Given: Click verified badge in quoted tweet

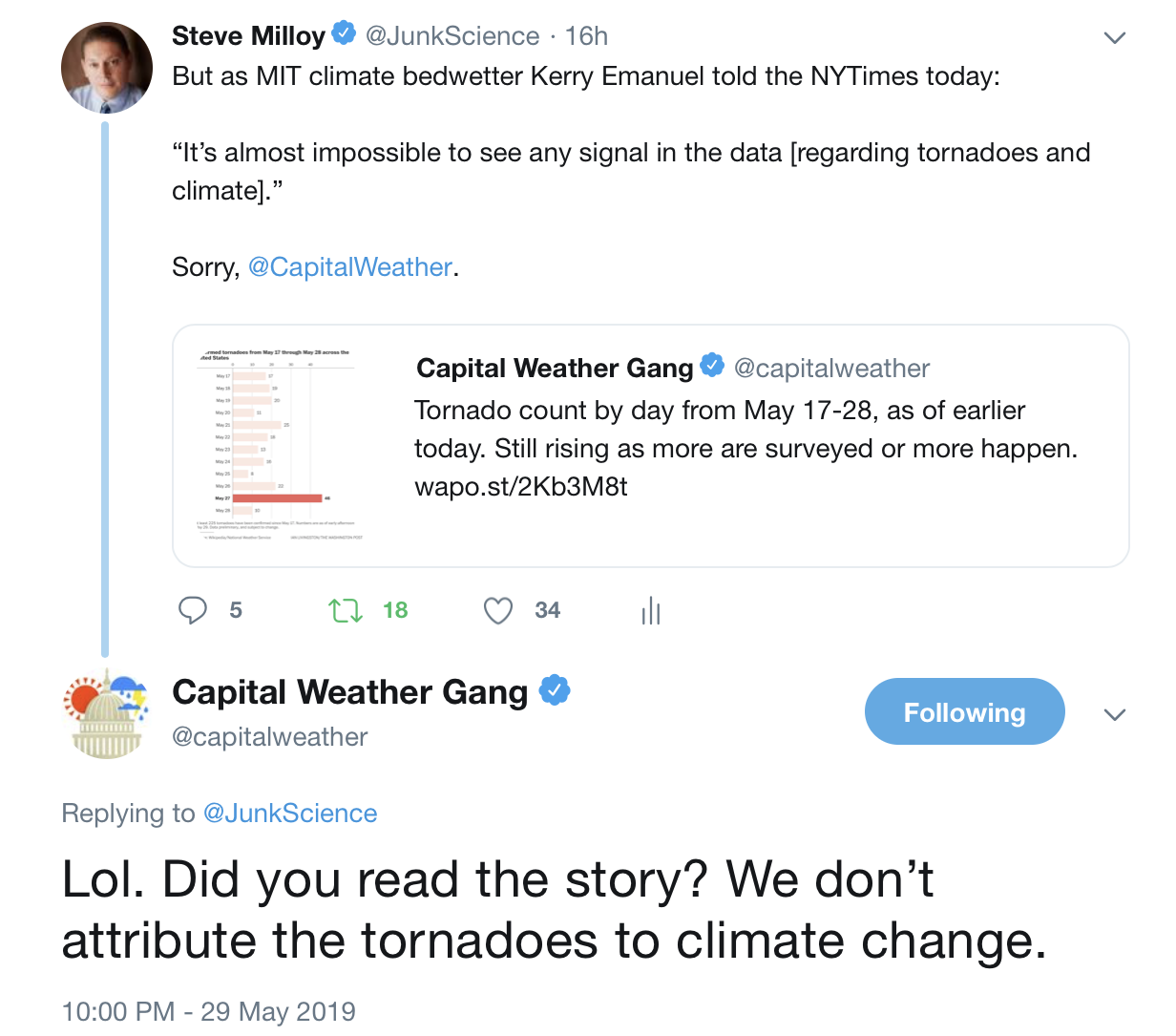Looking at the screenshot, I should [712, 366].
